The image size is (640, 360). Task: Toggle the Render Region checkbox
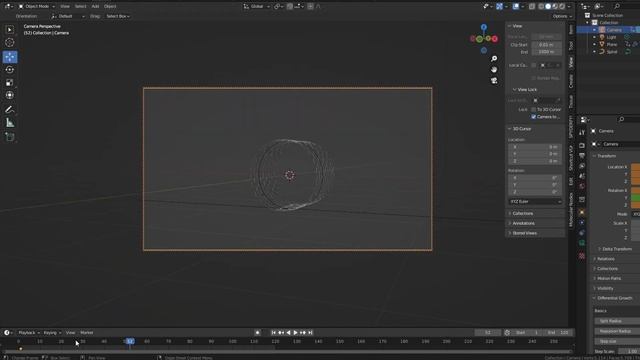pos(533,78)
